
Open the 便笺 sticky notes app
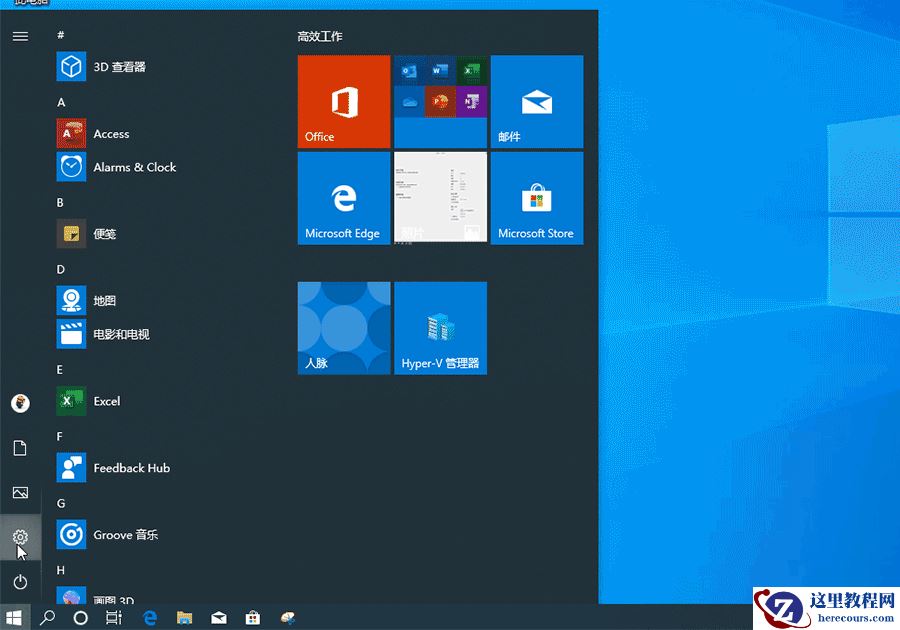pos(87,234)
